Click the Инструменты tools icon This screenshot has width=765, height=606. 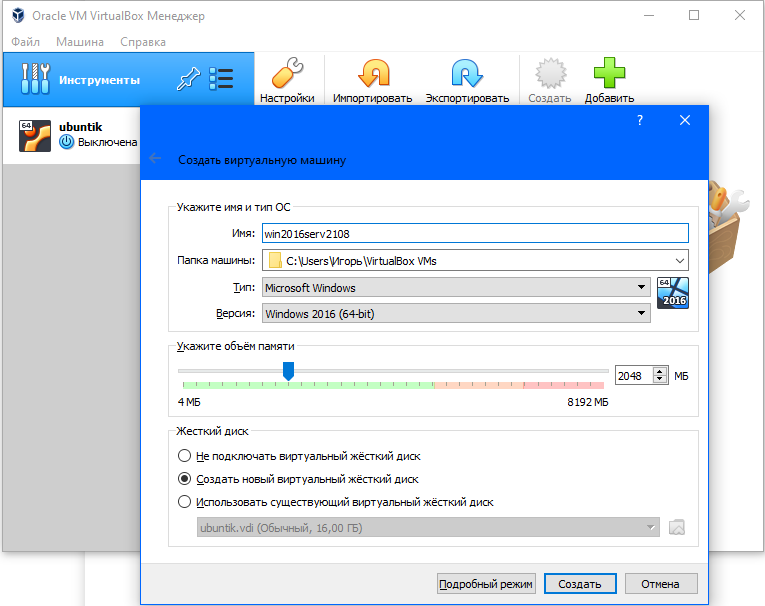tap(35, 79)
